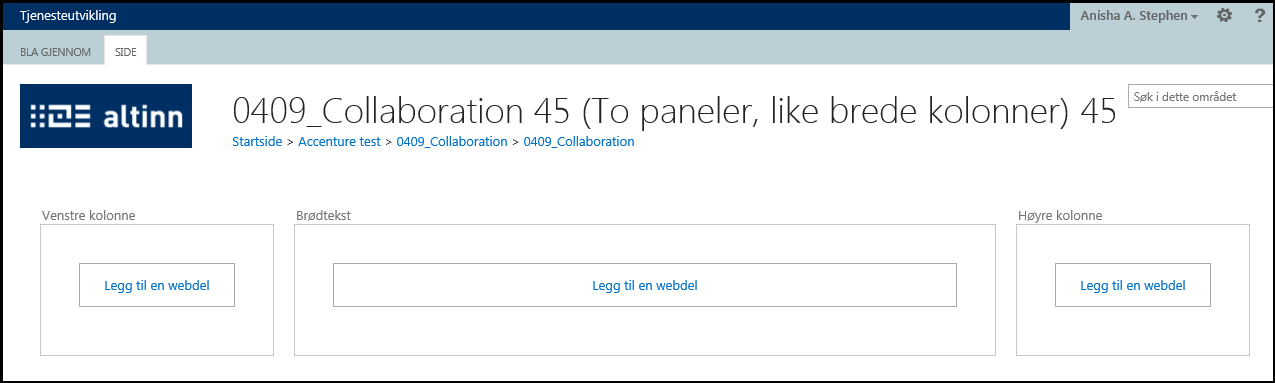Viewport: 1275px width, 383px height.
Task: Open first 0409_Collaboration breadcrumb link
Action: pyautogui.click(x=452, y=142)
